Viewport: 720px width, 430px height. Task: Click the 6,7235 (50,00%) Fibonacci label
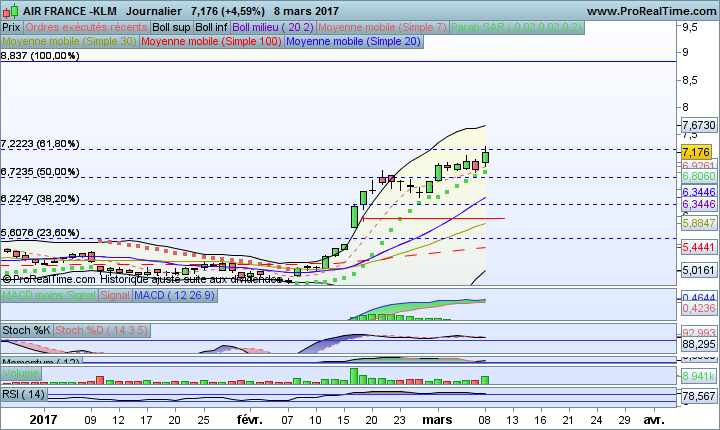(40, 172)
